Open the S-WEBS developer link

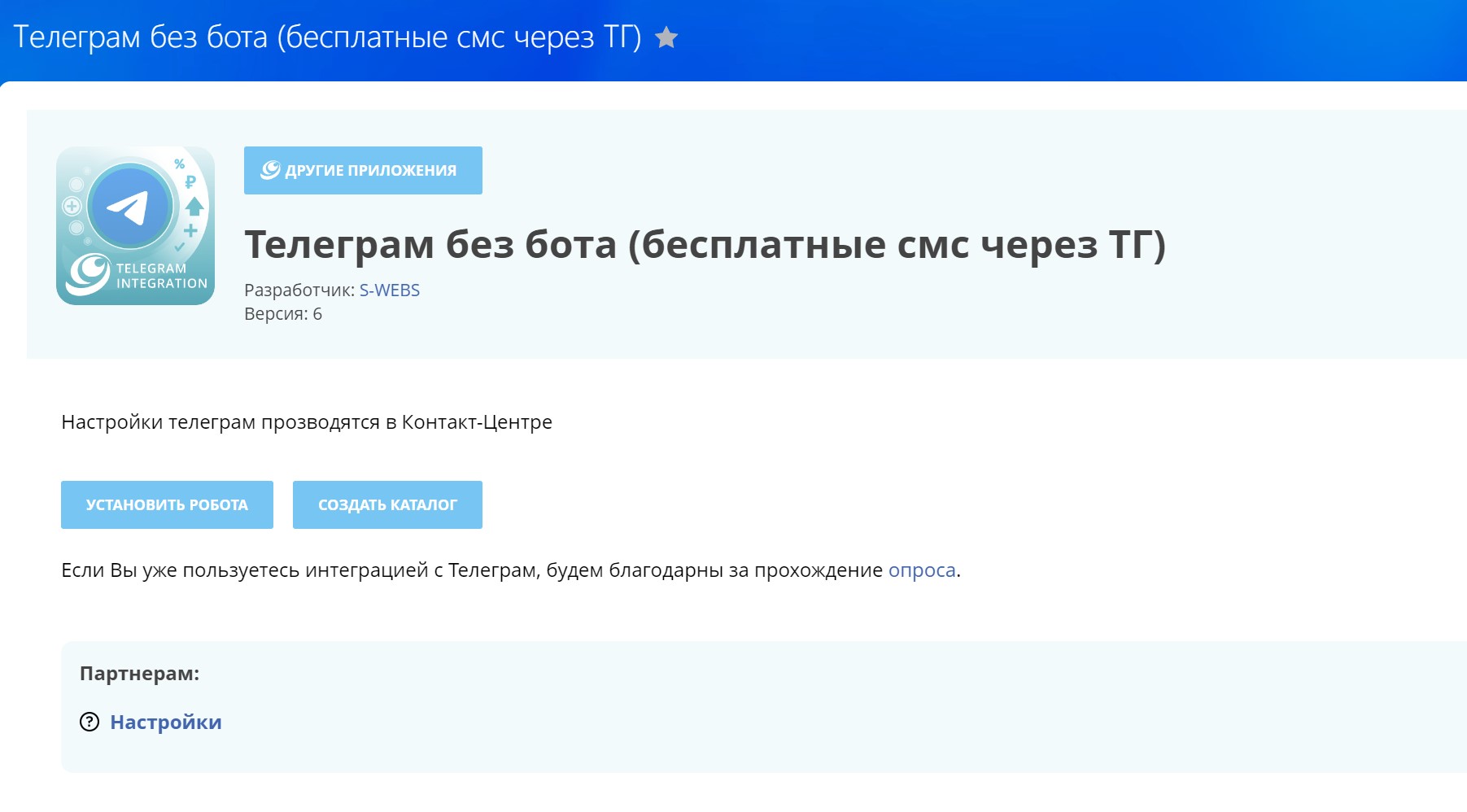click(x=389, y=290)
